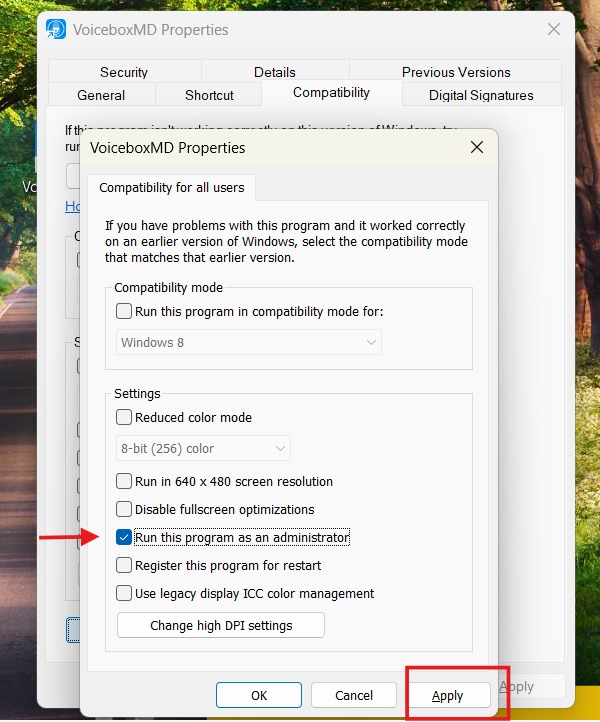Open the Previous Versions tab
This screenshot has width=600, height=722.
(456, 72)
